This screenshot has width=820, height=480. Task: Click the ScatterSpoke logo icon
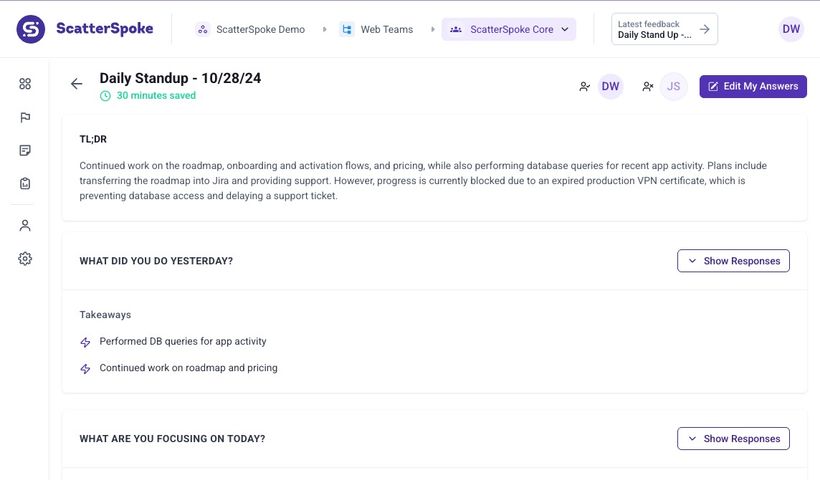pos(30,29)
